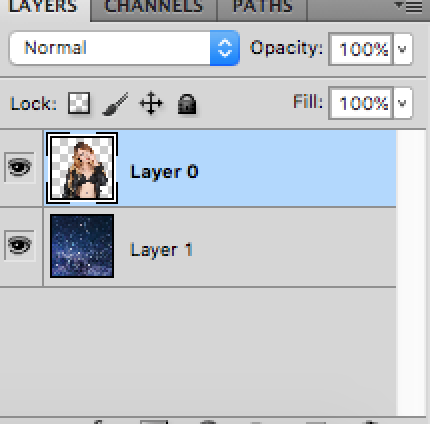Select the Layer 0 woman thumbnail

pos(82,168)
